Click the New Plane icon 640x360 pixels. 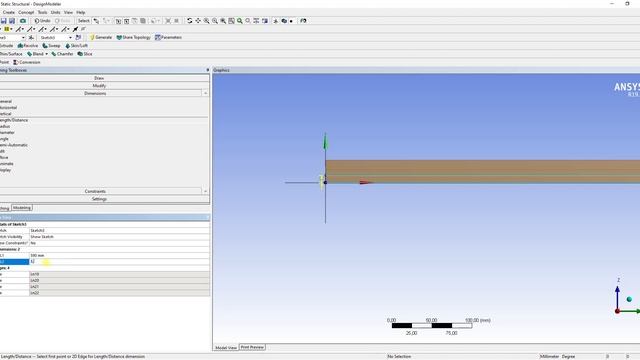(x=31, y=38)
